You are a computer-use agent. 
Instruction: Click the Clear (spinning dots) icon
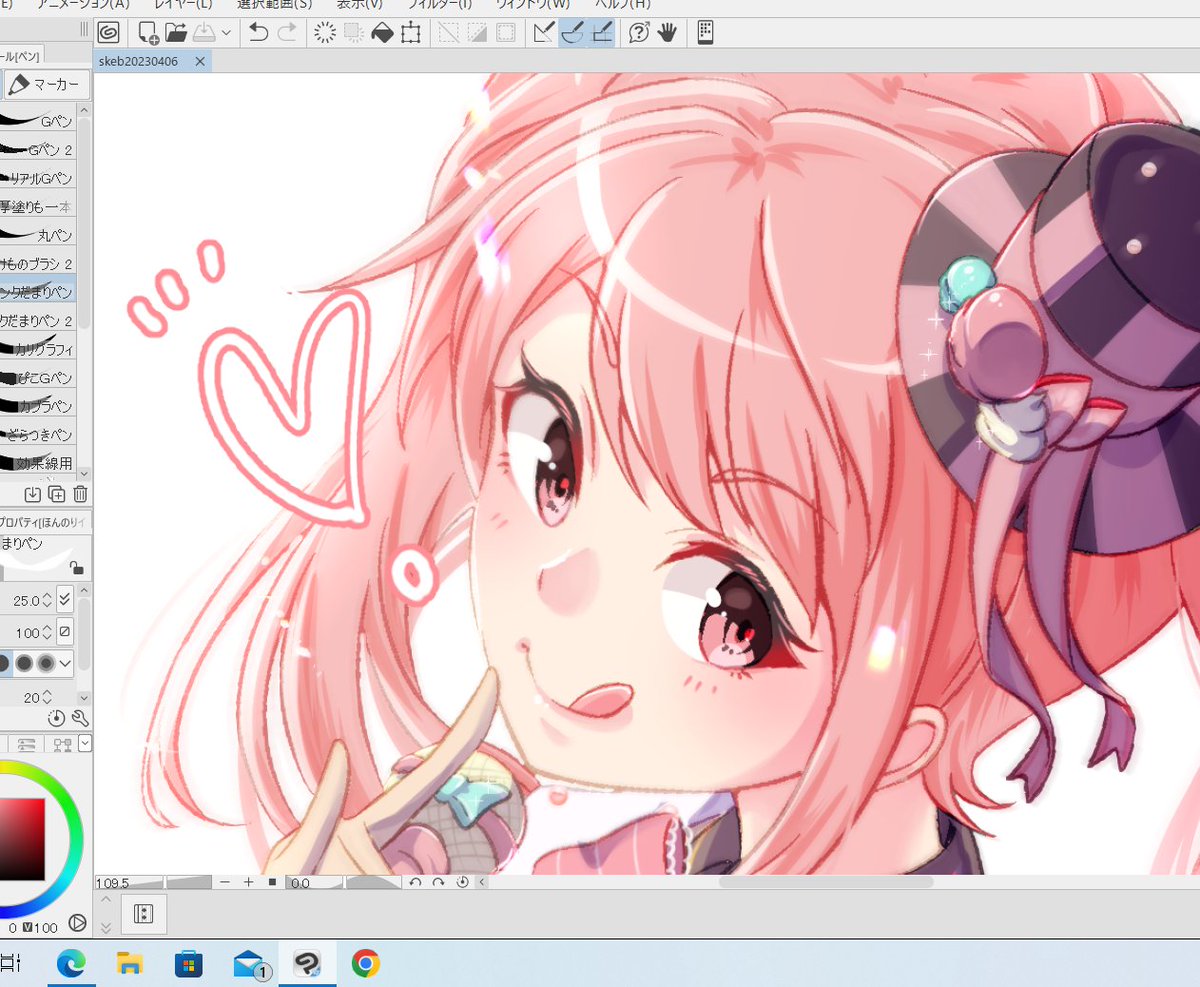325,33
